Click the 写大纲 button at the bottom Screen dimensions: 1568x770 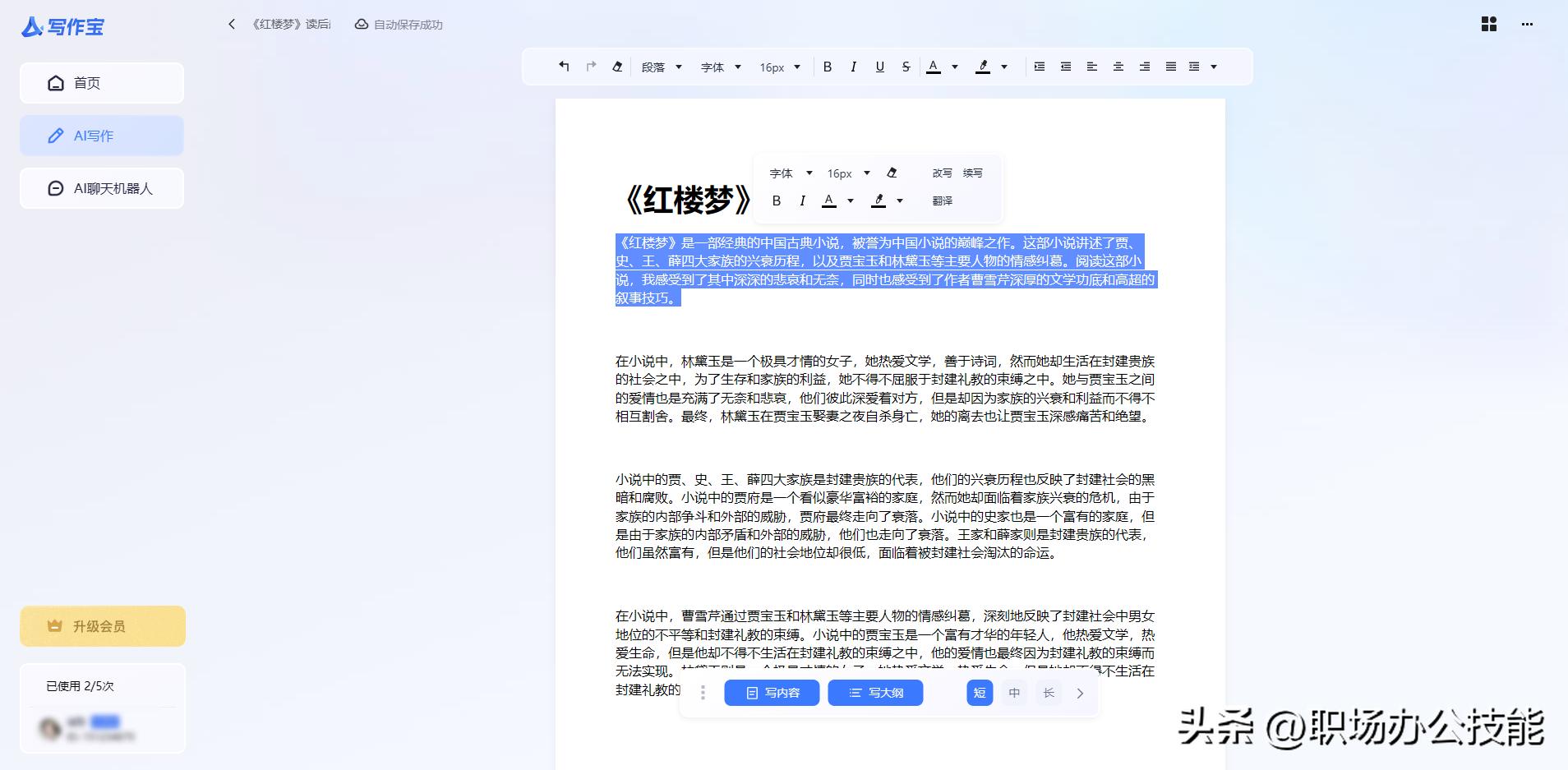pyautogui.click(x=875, y=693)
